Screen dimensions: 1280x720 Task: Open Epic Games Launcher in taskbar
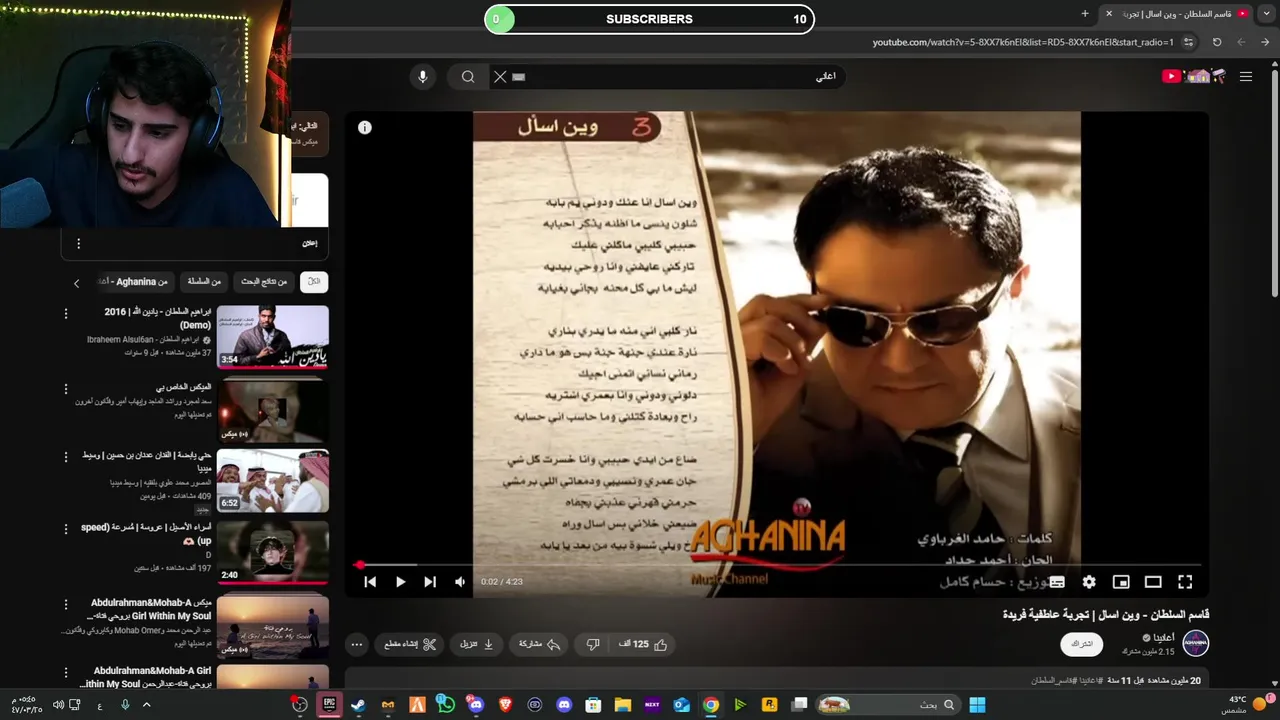[328, 705]
